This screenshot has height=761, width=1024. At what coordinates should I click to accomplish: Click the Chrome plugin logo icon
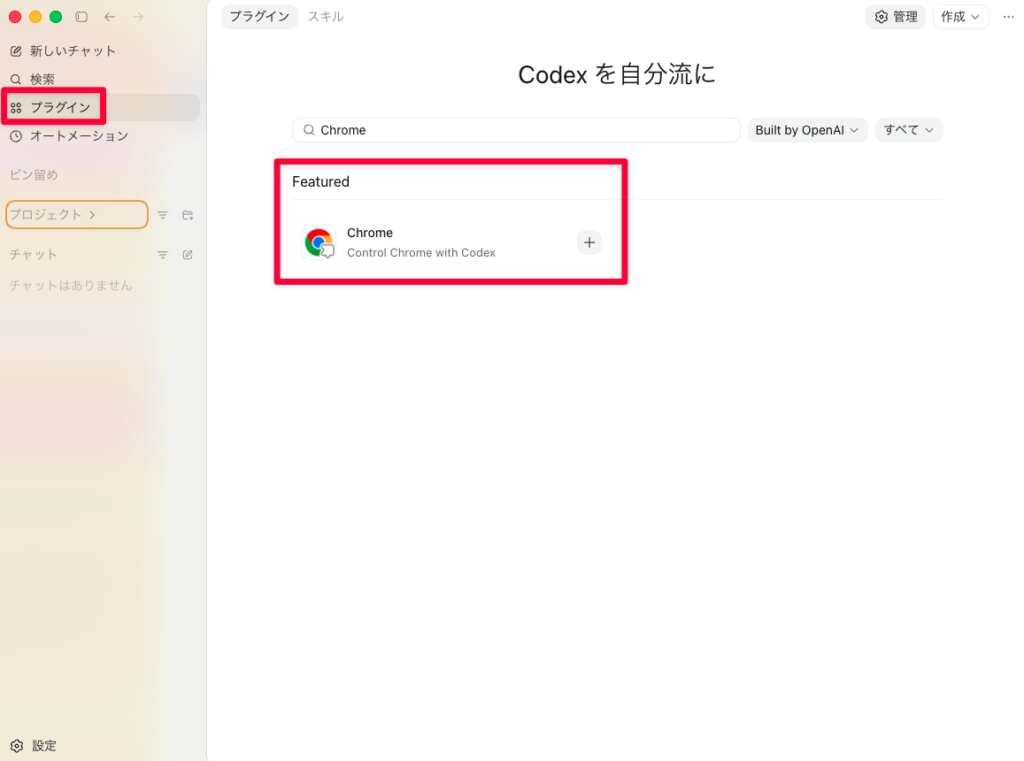click(x=319, y=242)
